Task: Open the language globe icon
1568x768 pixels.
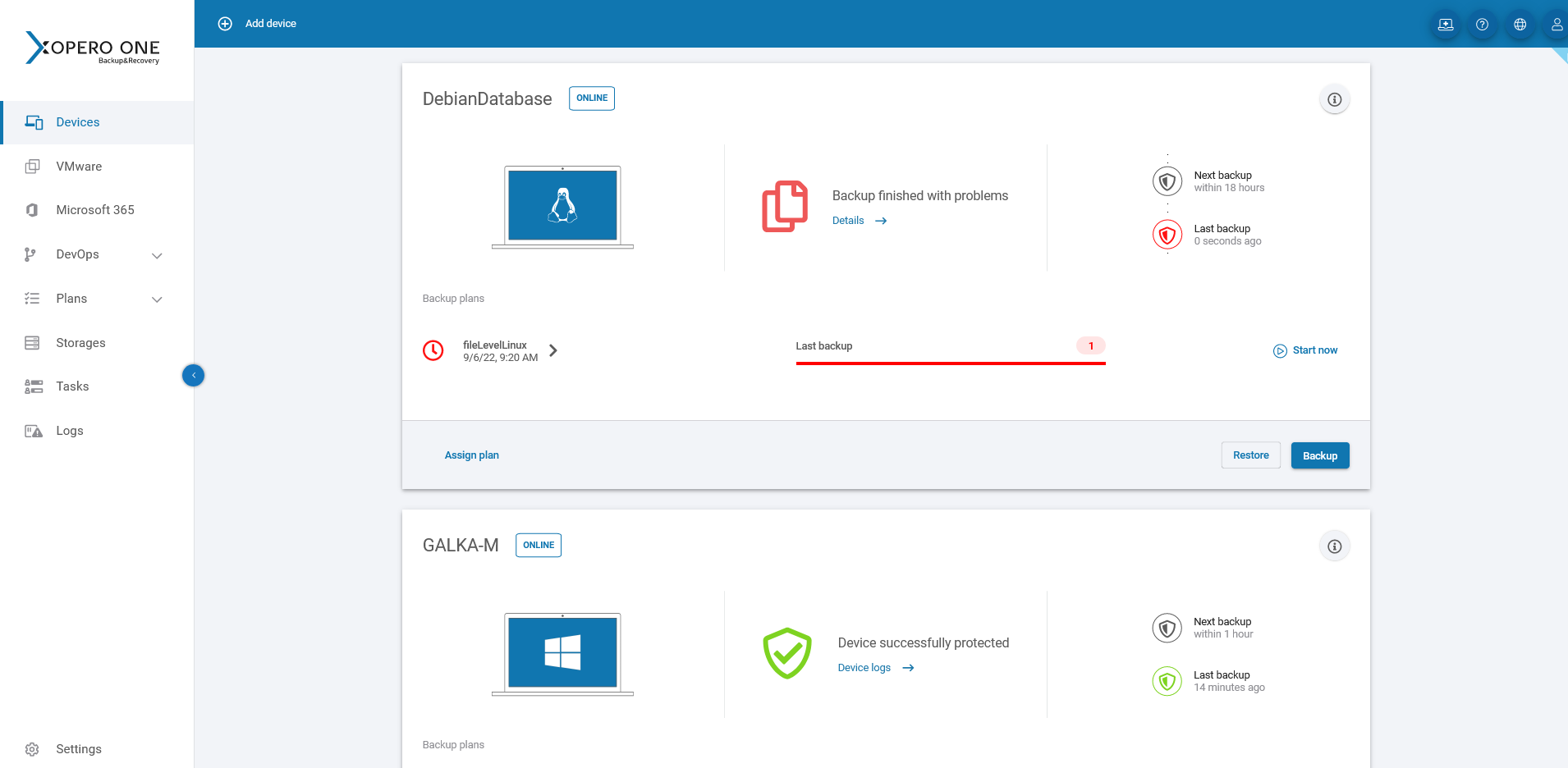Action: point(1520,25)
